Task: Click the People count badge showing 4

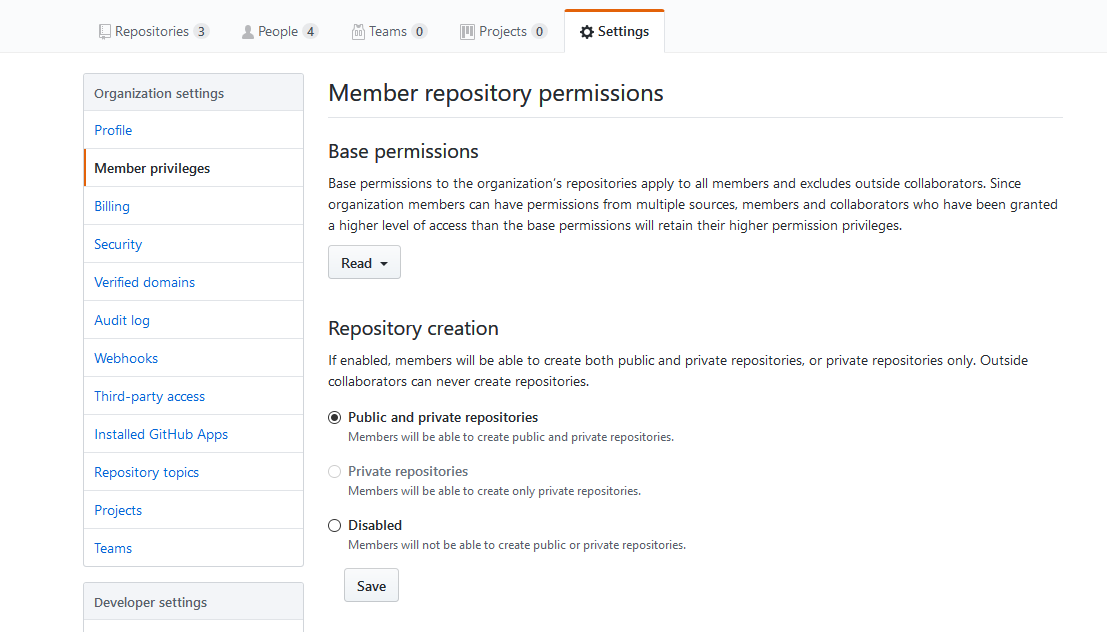Action: (312, 31)
